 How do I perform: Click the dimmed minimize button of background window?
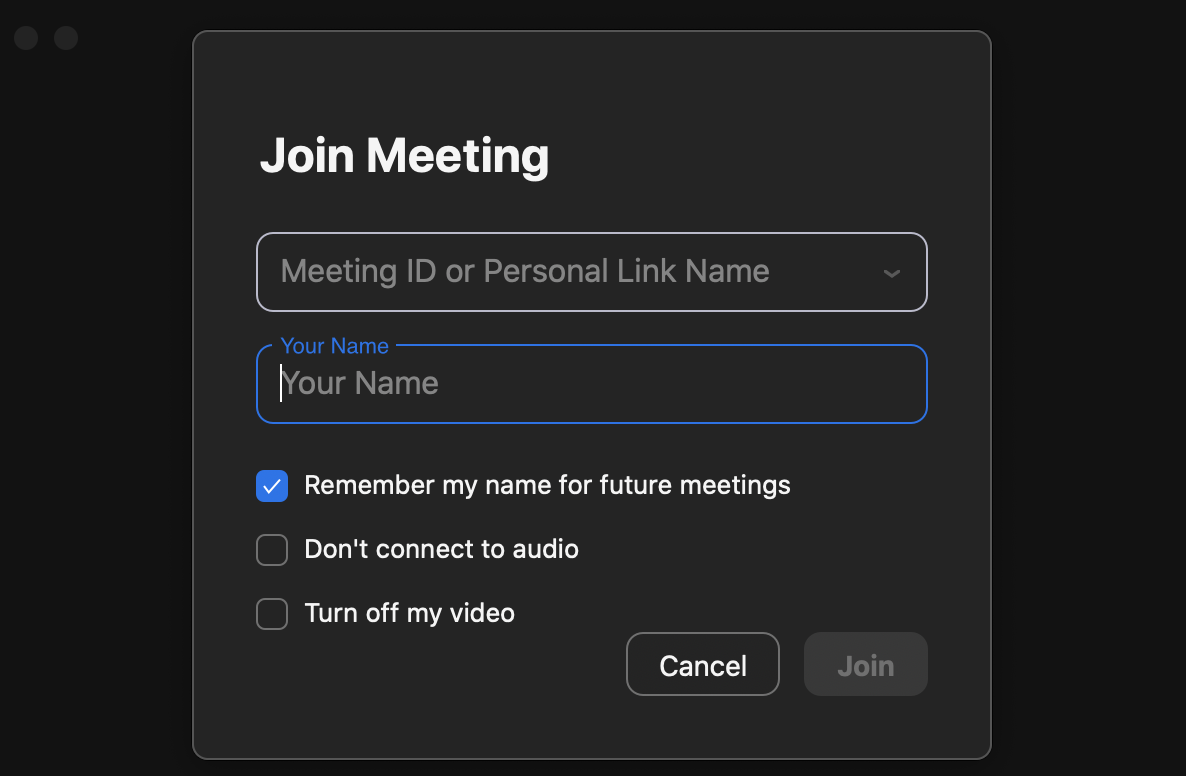coord(66,38)
